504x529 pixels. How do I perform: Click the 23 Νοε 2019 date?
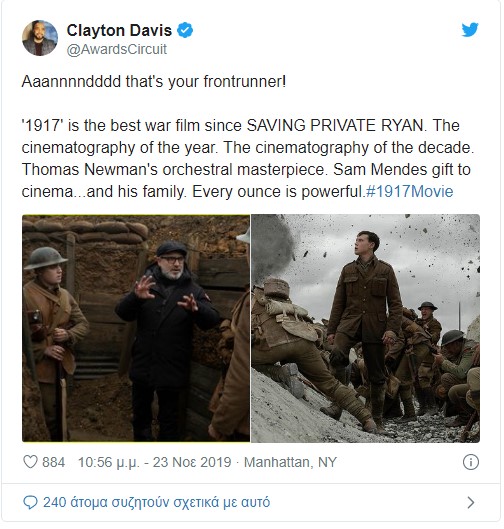(192, 462)
